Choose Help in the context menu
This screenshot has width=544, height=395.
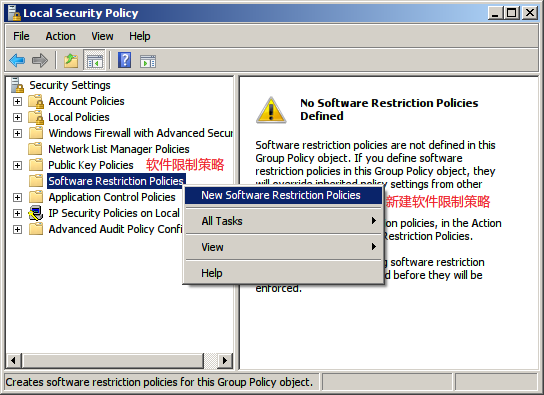(x=283, y=273)
